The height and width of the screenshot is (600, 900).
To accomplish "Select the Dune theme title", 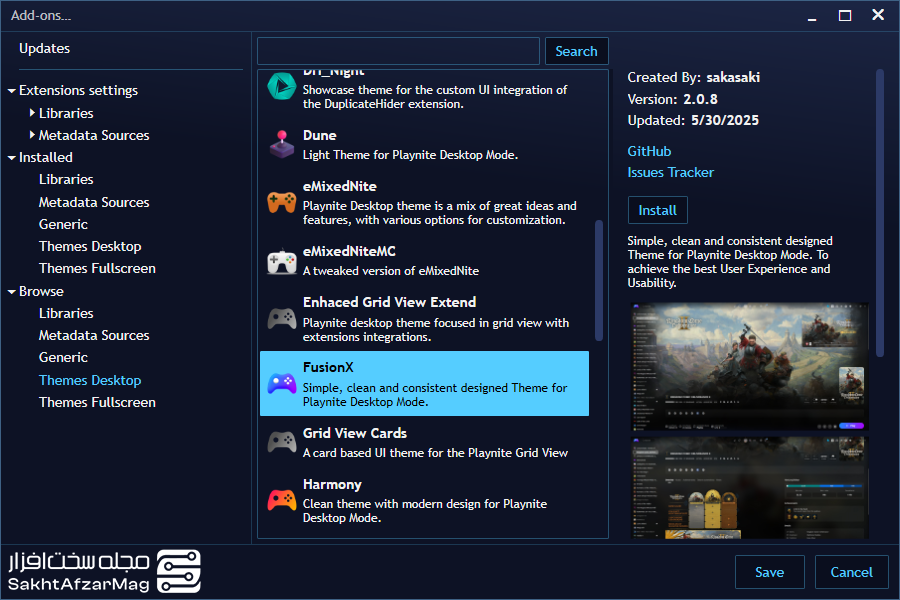I will click(x=319, y=136).
